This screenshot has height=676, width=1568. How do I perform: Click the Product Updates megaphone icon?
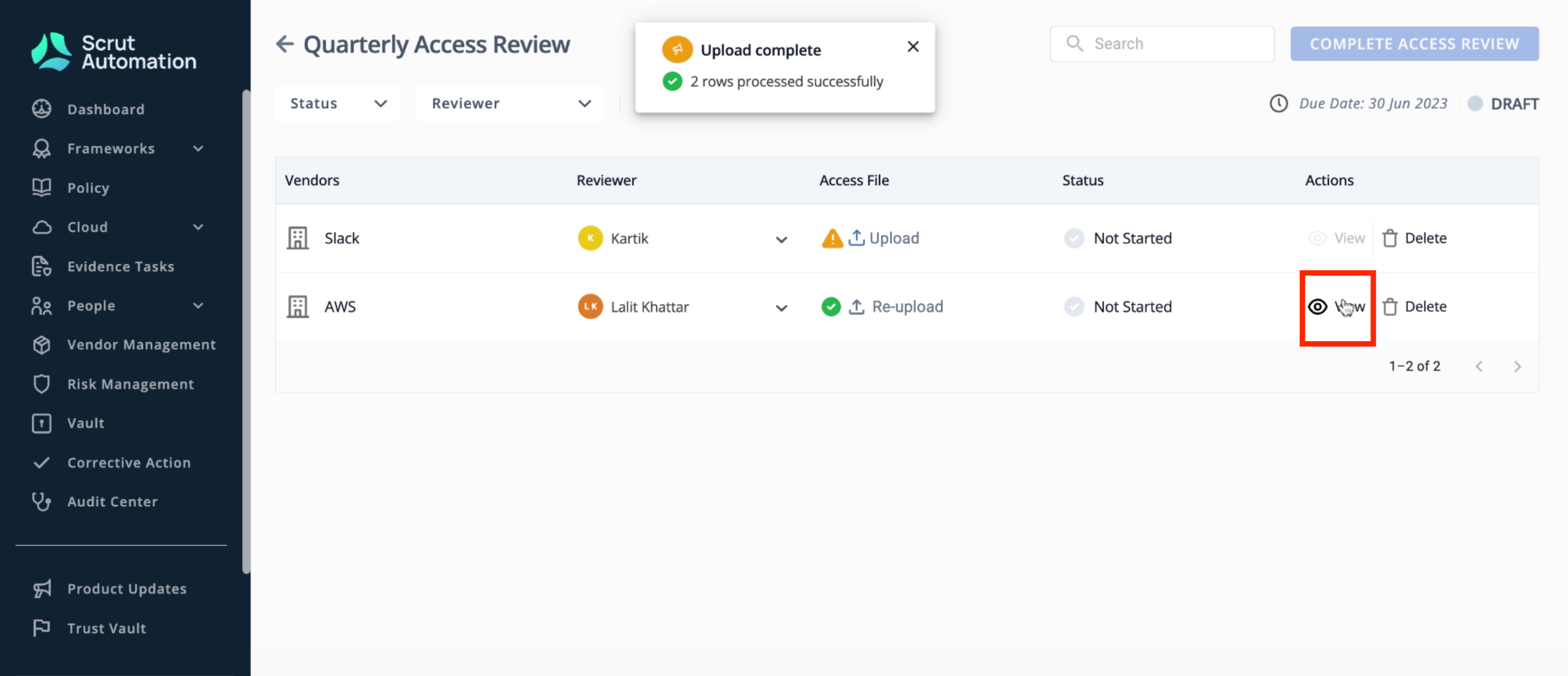coord(41,589)
